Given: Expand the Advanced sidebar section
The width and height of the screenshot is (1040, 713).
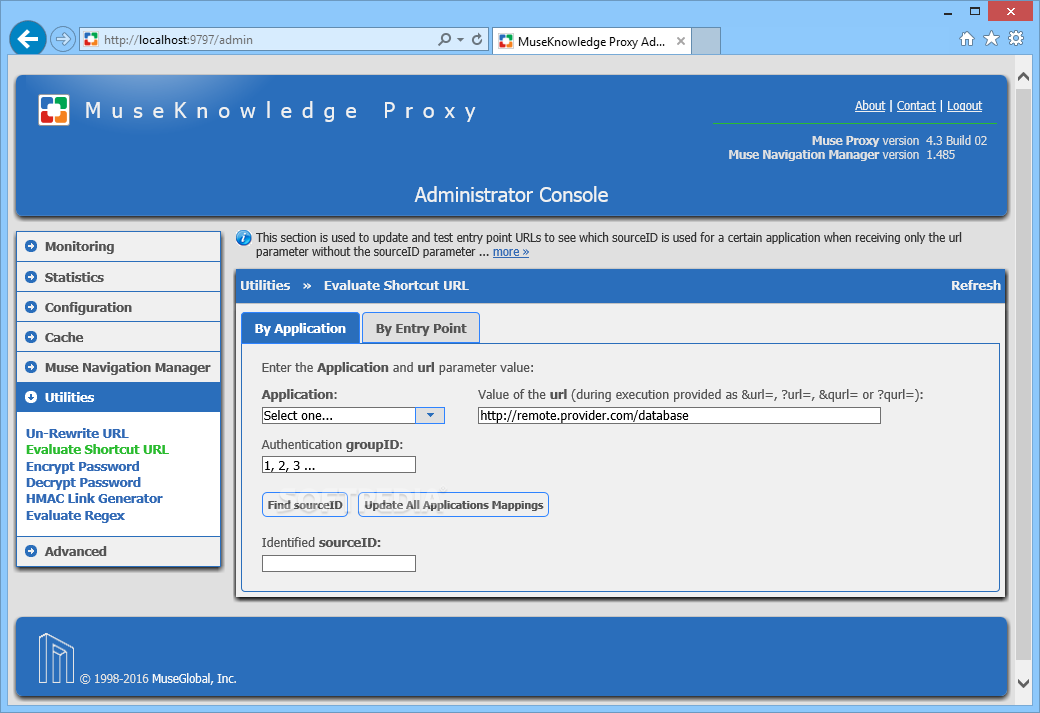Looking at the screenshot, I should (x=119, y=551).
